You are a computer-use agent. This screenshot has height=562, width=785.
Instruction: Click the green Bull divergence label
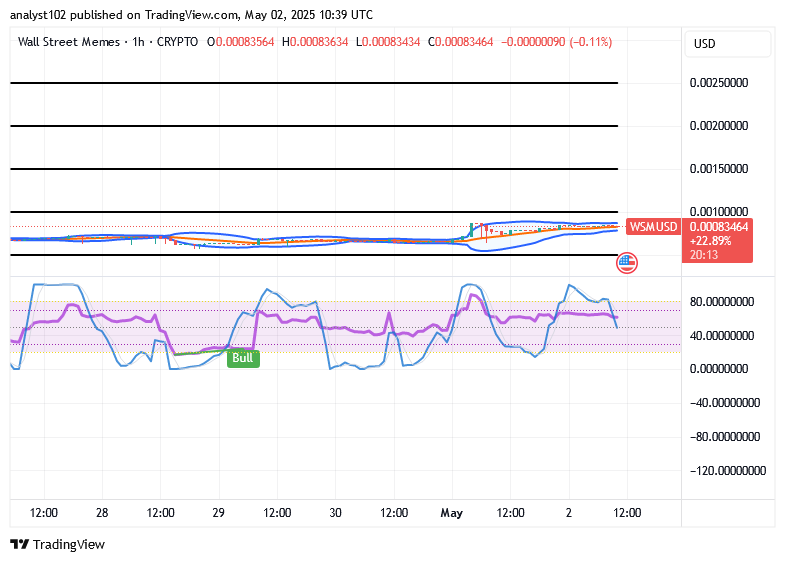pyautogui.click(x=243, y=358)
